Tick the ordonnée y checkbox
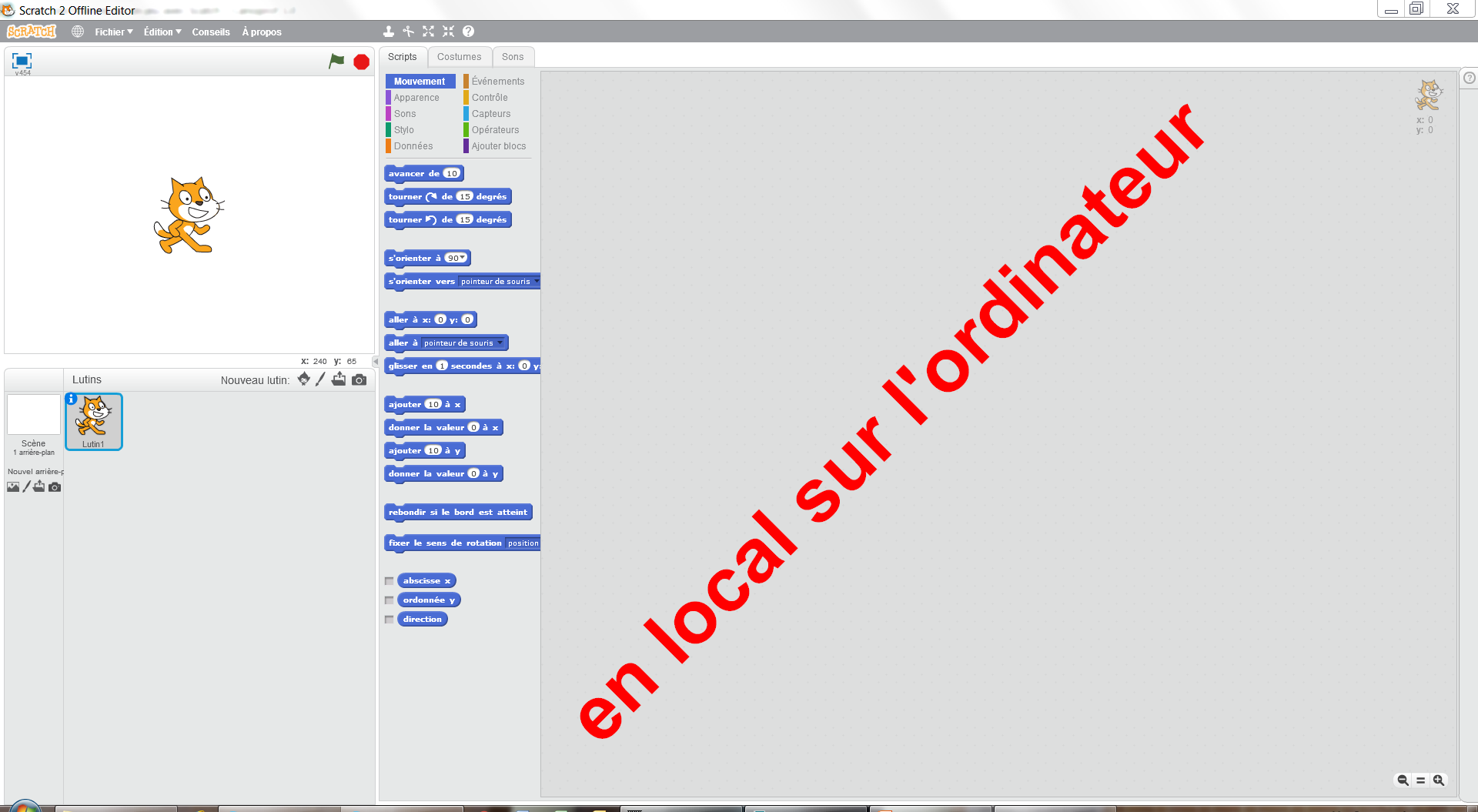The image size is (1478, 812). tap(390, 600)
